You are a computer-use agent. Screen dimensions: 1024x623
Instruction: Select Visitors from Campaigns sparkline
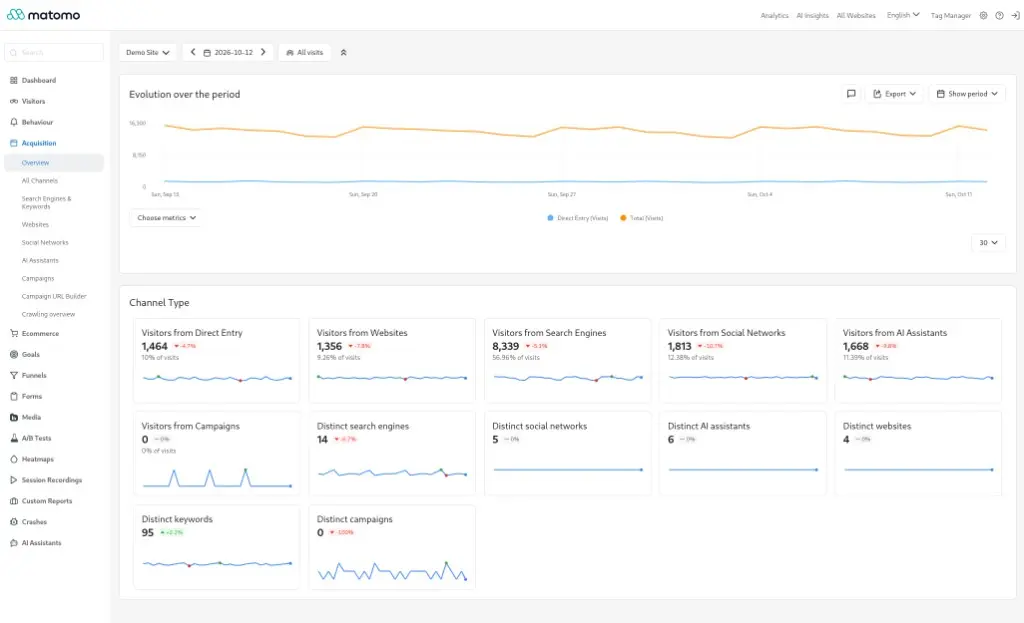[217, 477]
